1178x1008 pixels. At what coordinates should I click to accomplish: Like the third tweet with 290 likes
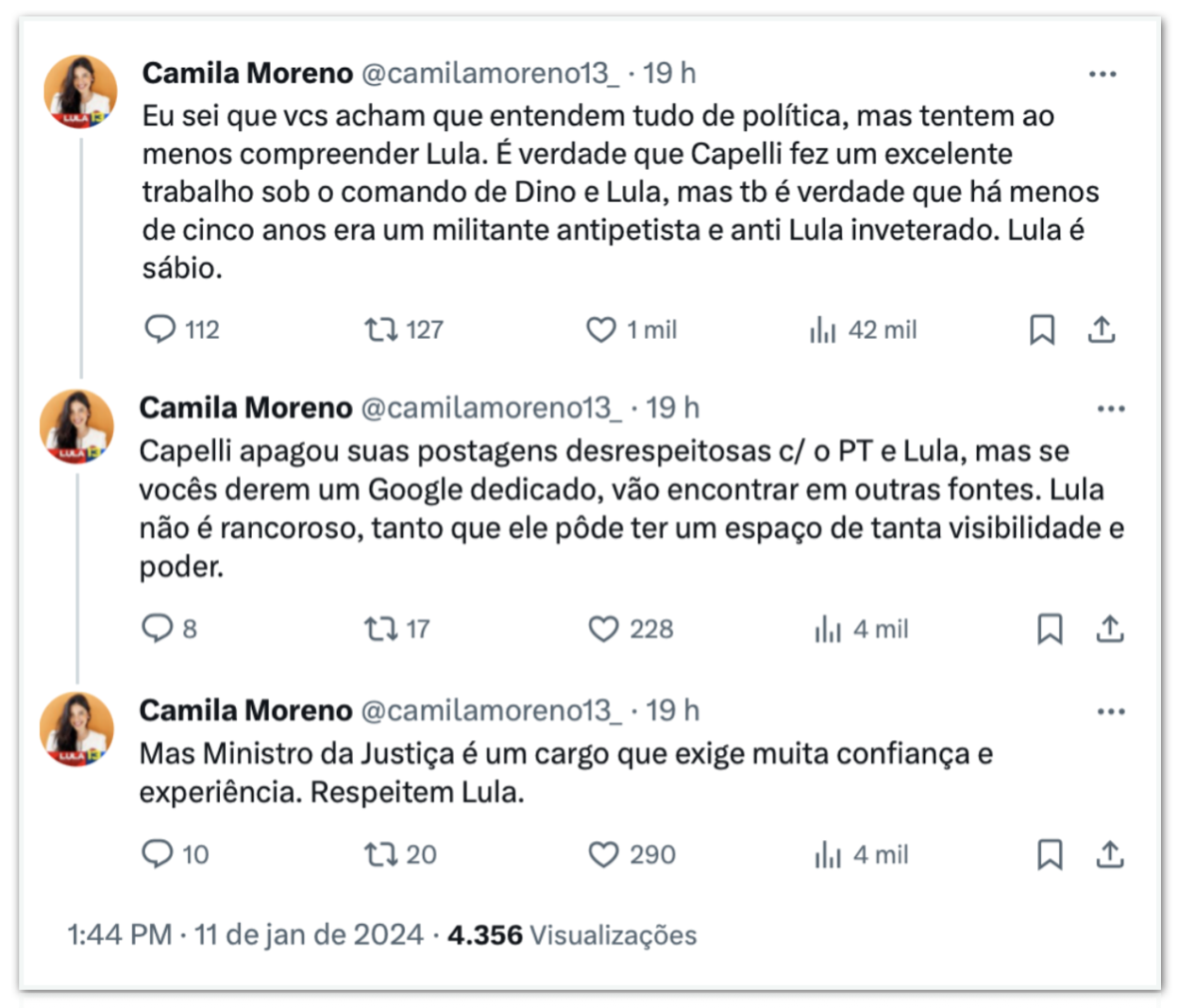tap(603, 854)
